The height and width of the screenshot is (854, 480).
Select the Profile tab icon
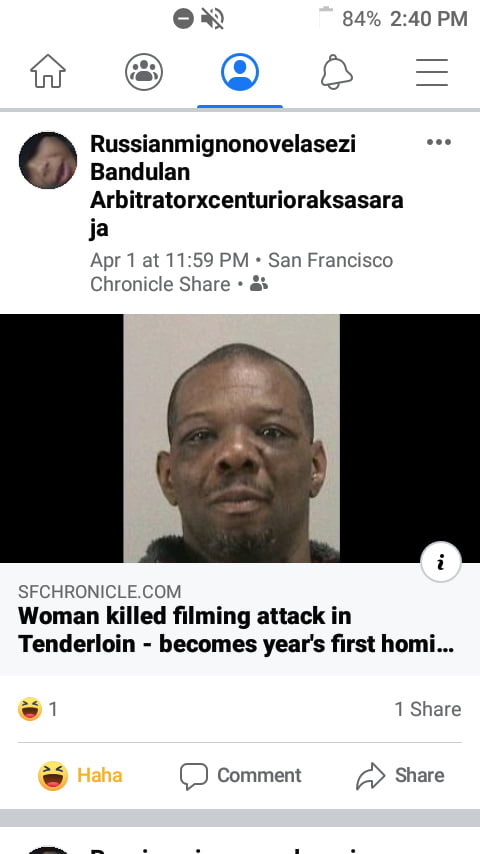click(240, 72)
